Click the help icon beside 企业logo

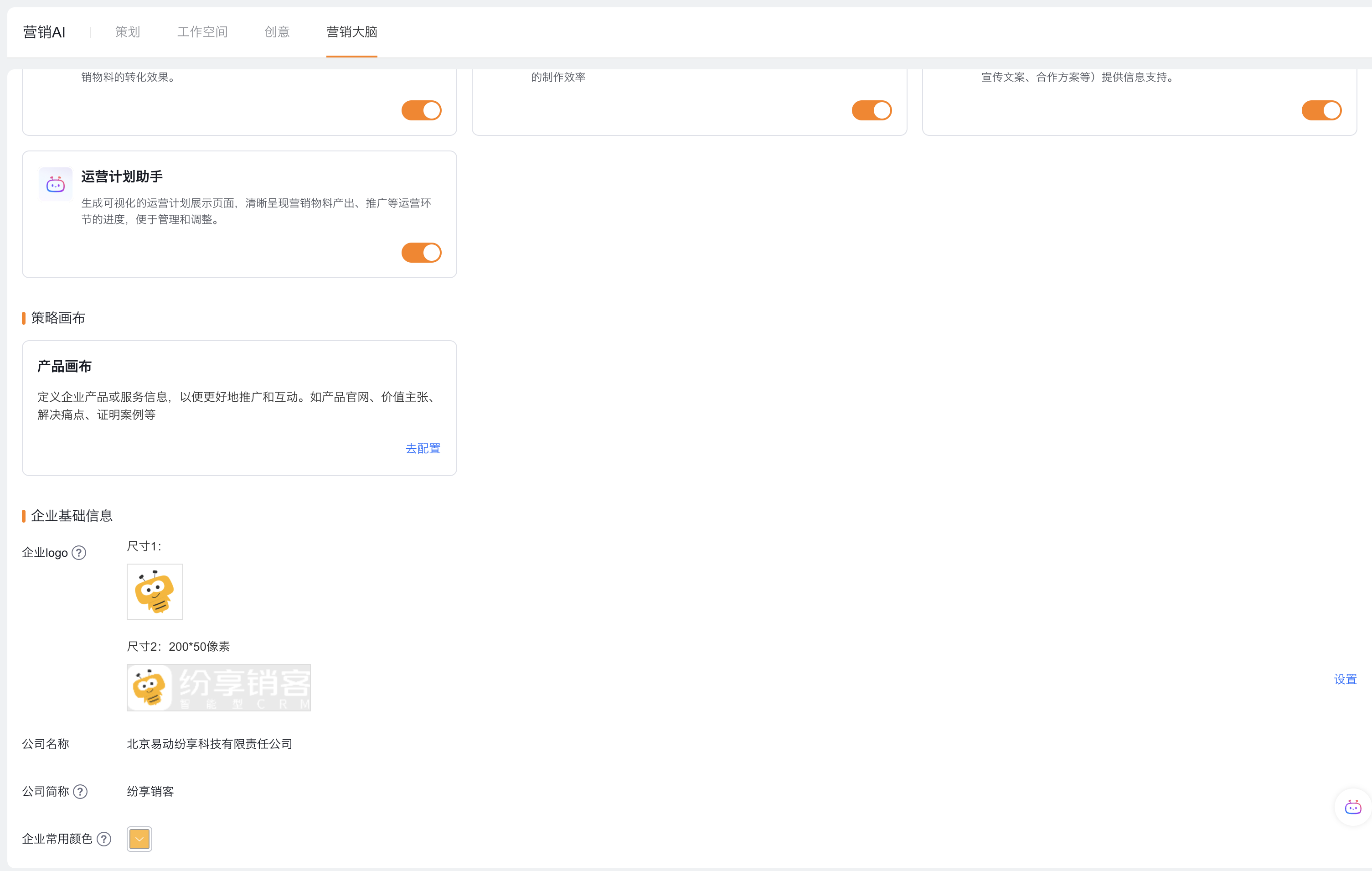(79, 552)
